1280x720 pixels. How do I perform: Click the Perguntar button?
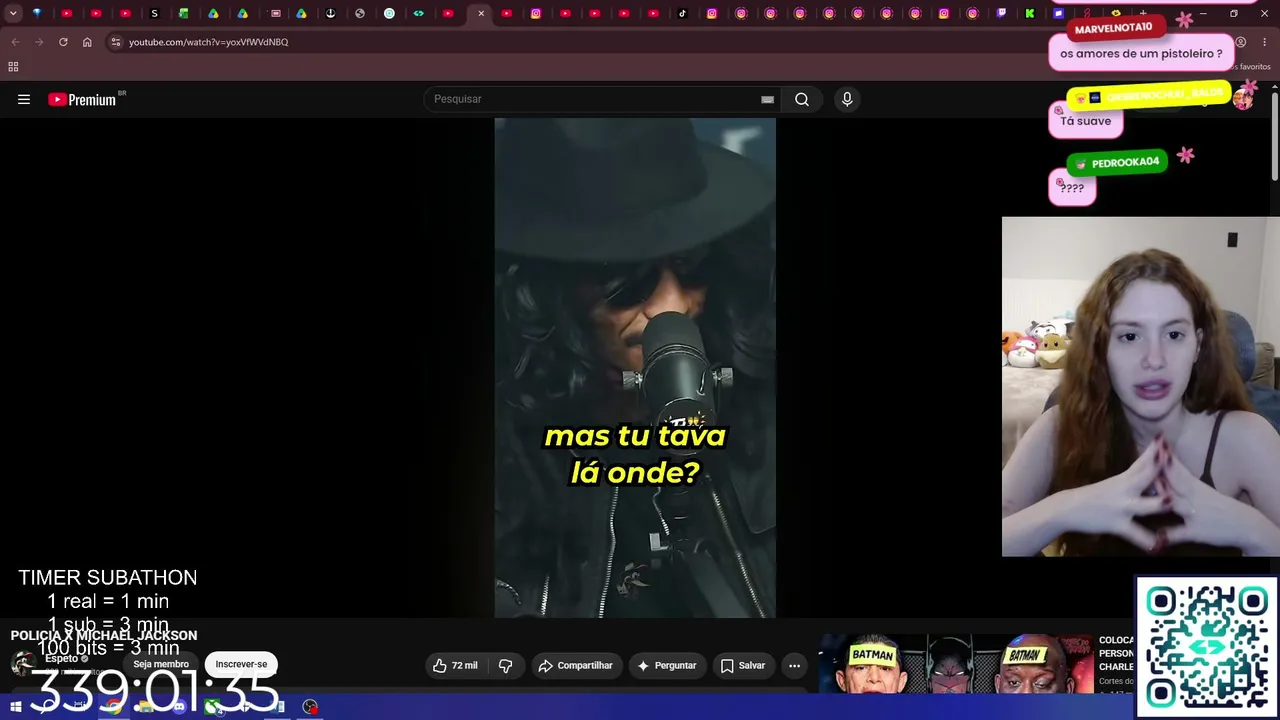click(667, 666)
